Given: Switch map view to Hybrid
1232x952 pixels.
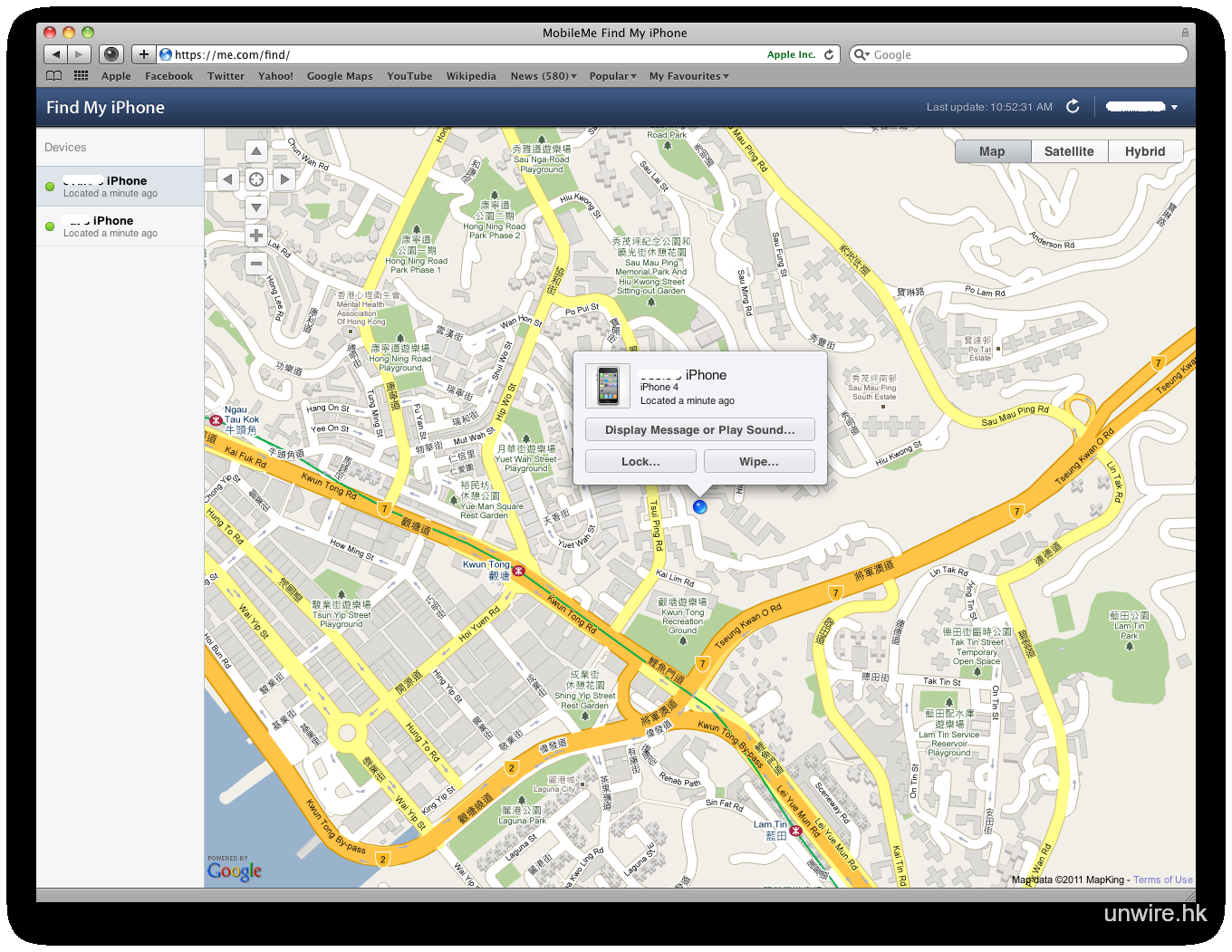Looking at the screenshot, I should [1145, 151].
